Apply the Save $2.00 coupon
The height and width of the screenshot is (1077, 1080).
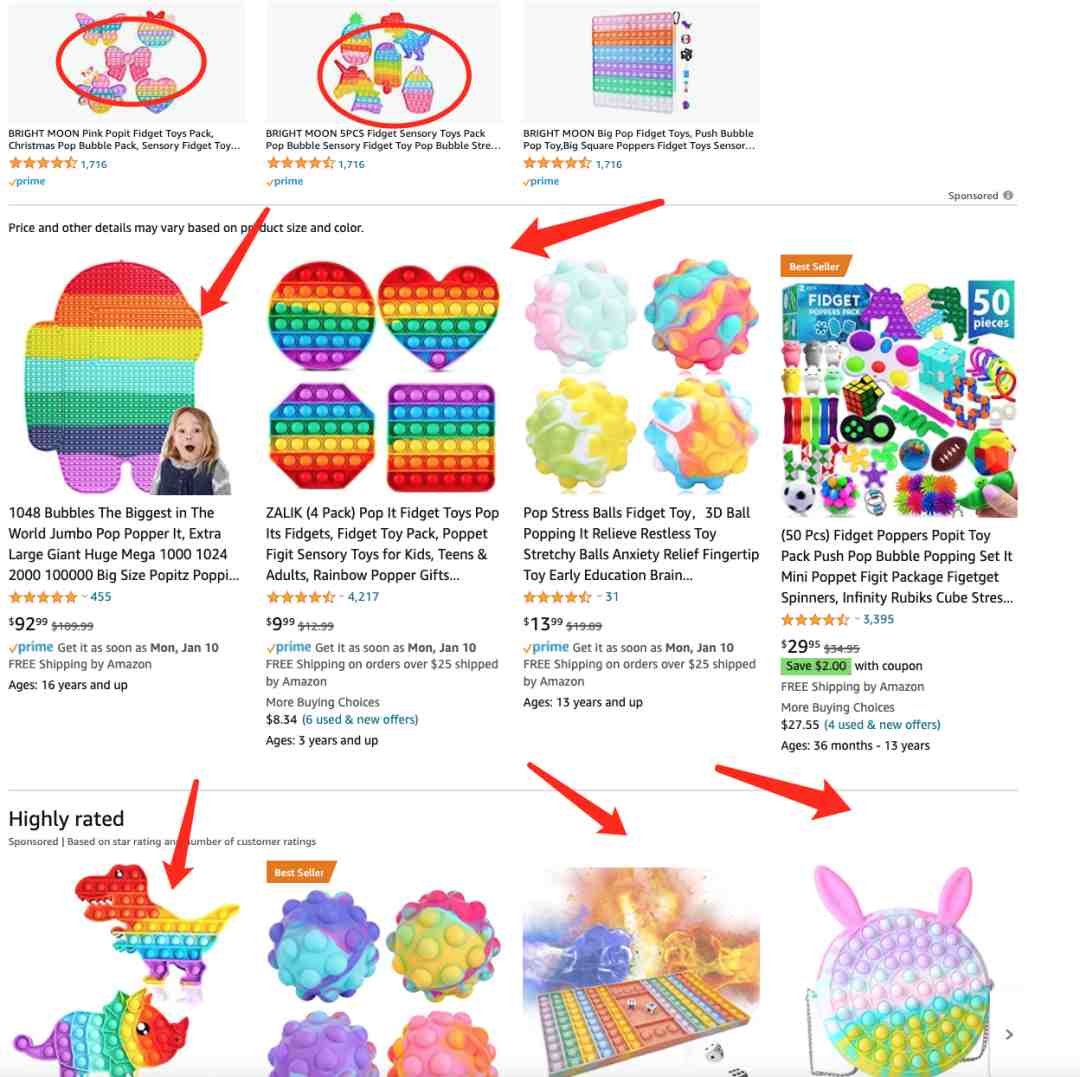pyautogui.click(x=816, y=666)
